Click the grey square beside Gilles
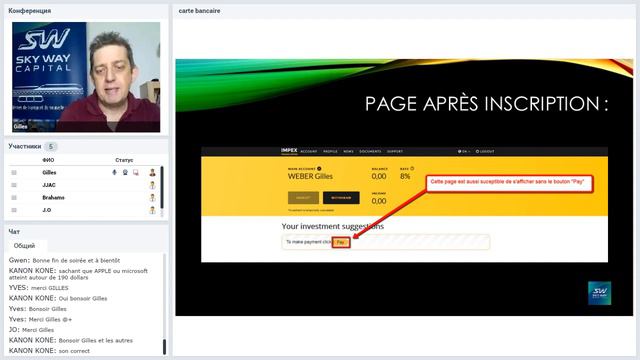The image size is (640, 360). (14, 173)
